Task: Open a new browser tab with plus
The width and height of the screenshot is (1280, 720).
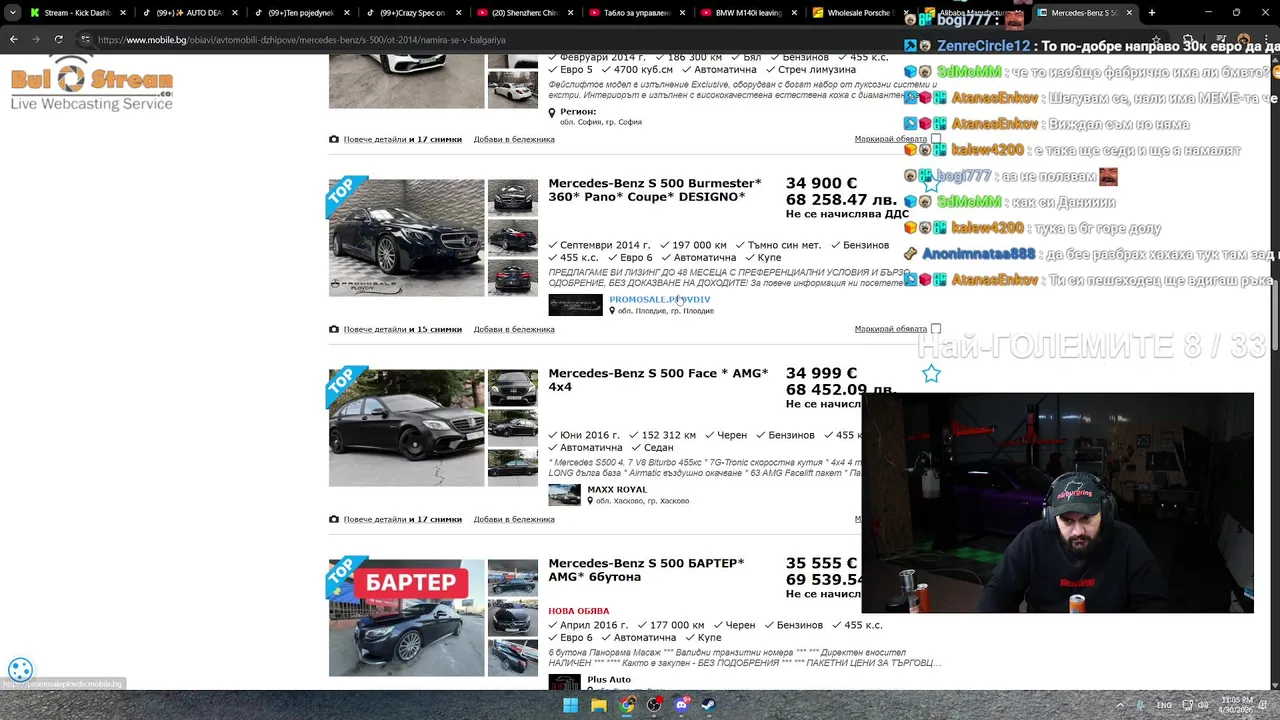Action: click(x=1151, y=13)
